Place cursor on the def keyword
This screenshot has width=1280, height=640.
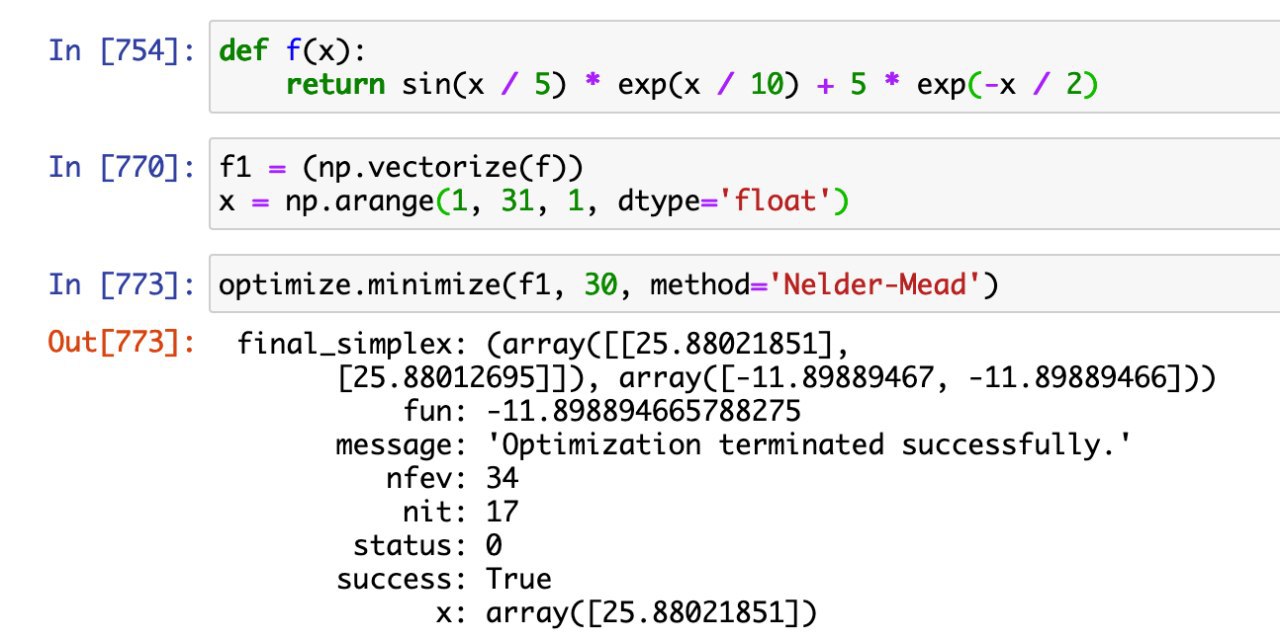click(x=243, y=51)
